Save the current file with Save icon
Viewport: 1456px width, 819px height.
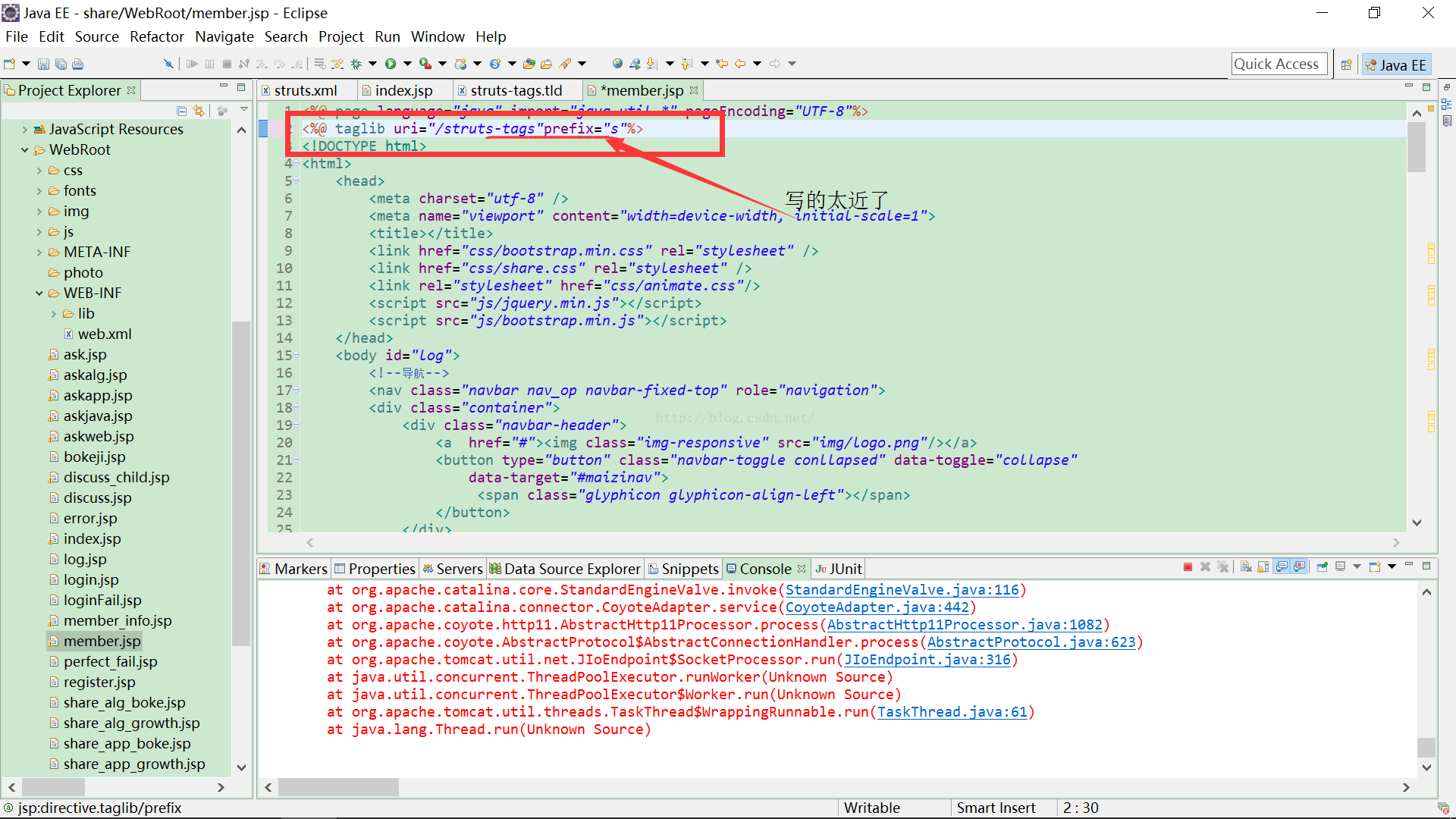43,64
